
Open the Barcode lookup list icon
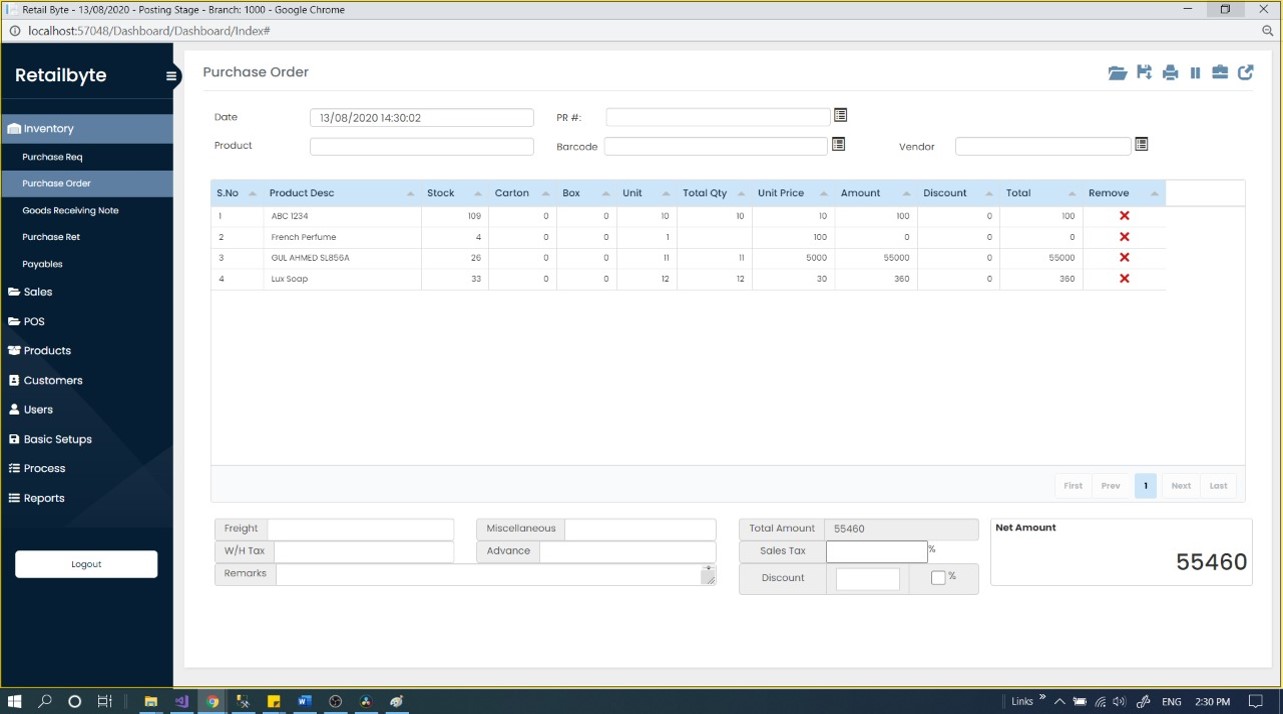[x=839, y=145]
